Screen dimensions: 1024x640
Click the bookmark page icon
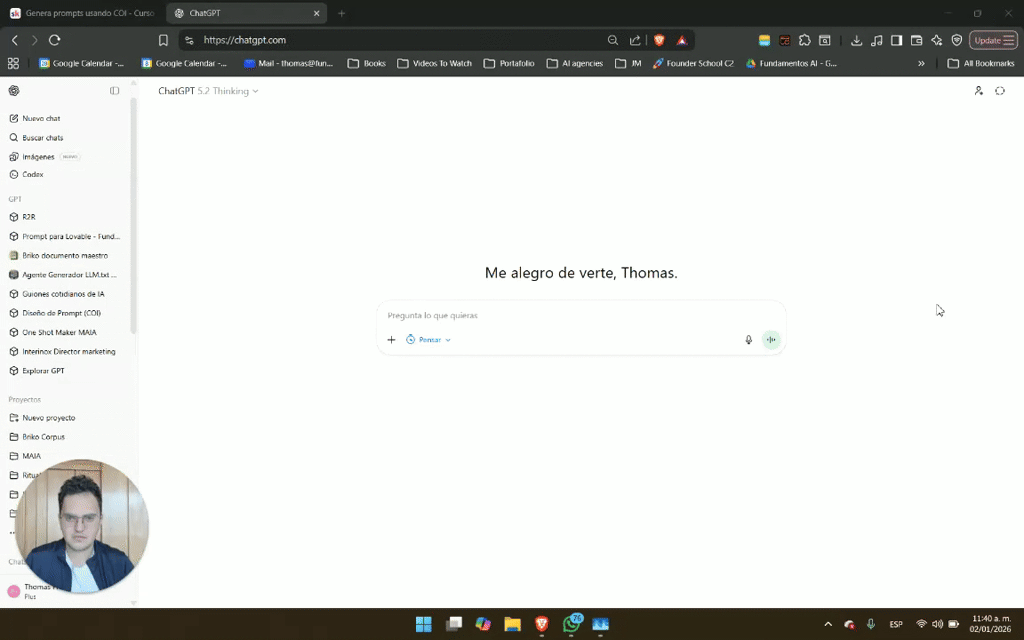tap(163, 40)
